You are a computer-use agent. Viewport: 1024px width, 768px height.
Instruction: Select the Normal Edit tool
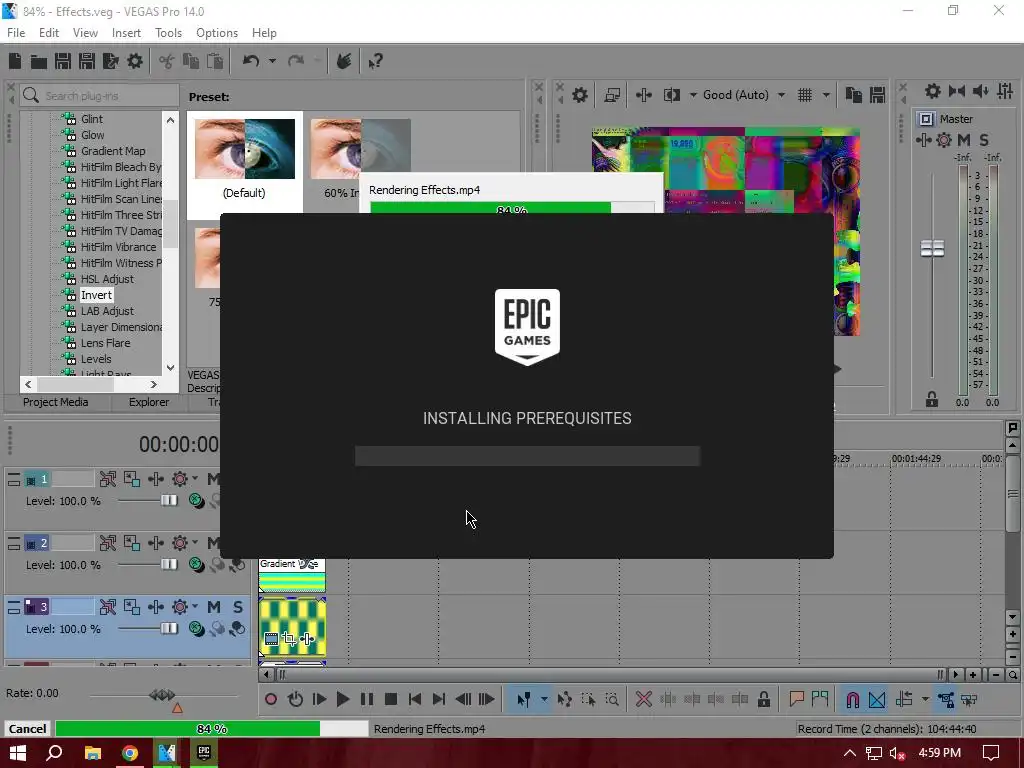(524, 700)
